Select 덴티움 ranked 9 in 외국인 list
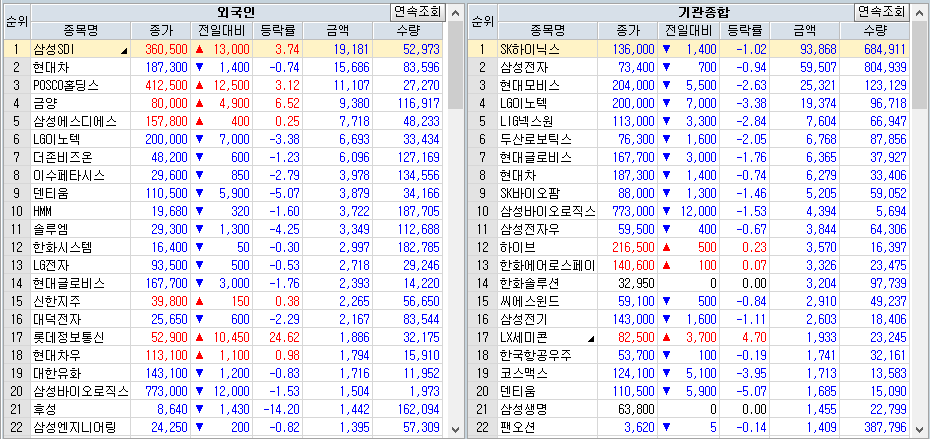This screenshot has width=930, height=439. click(x=51, y=194)
